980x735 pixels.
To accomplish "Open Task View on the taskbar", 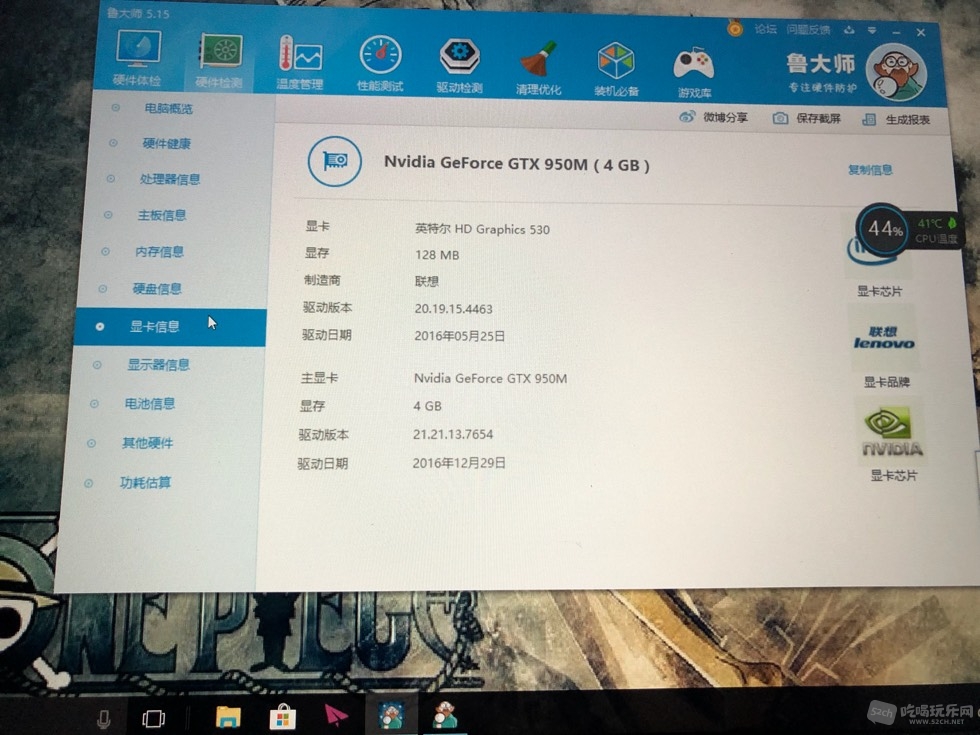I will [153, 719].
